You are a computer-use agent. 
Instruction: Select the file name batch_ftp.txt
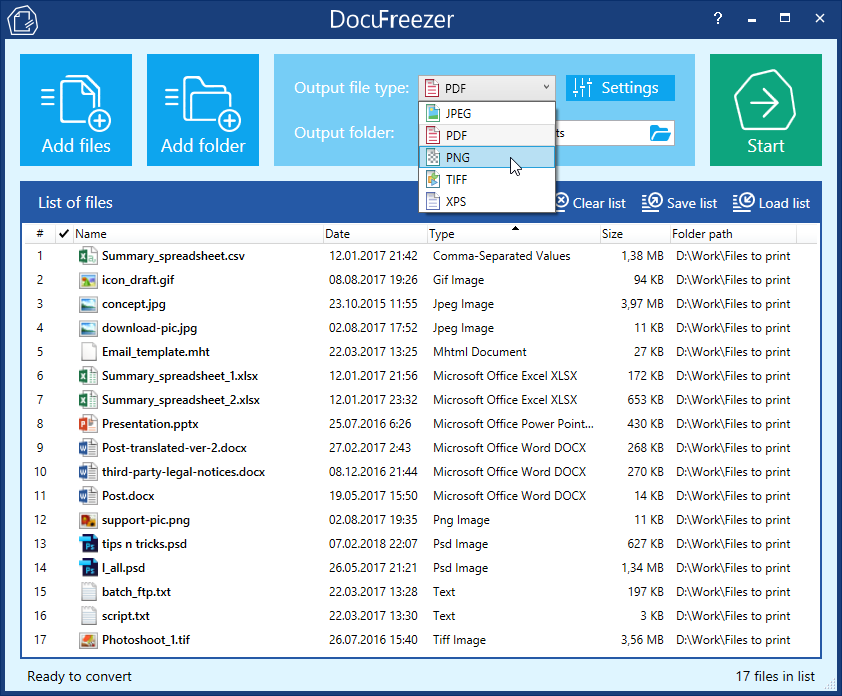pyautogui.click(x=136, y=592)
